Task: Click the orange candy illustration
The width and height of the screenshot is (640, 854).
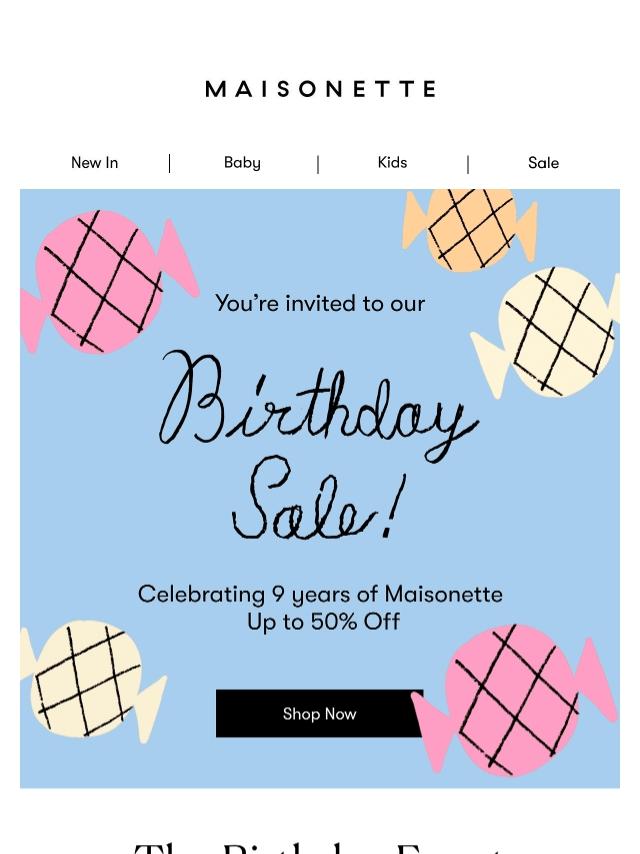Action: (471, 228)
